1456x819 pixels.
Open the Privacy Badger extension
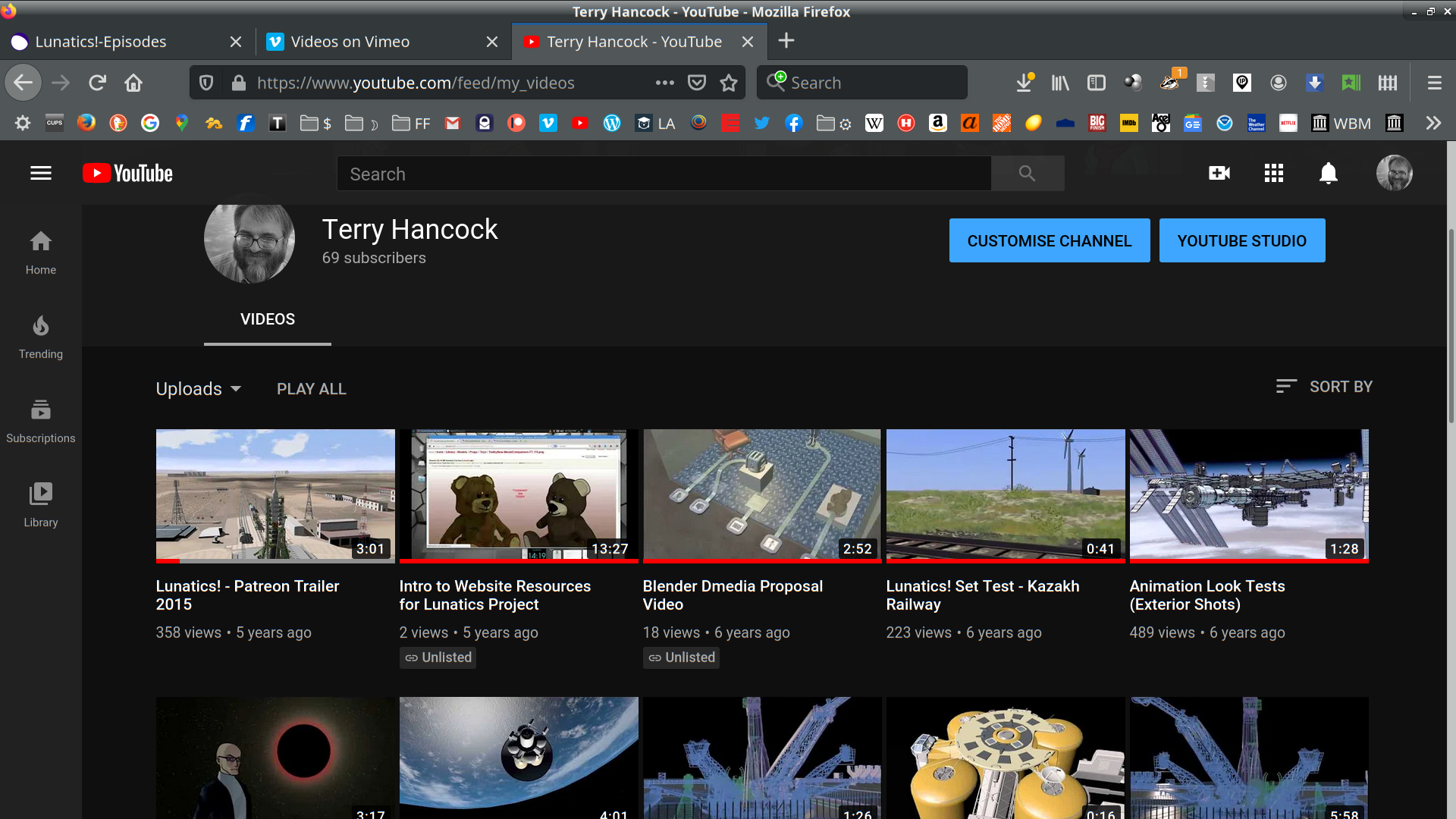pyautogui.click(x=1170, y=82)
